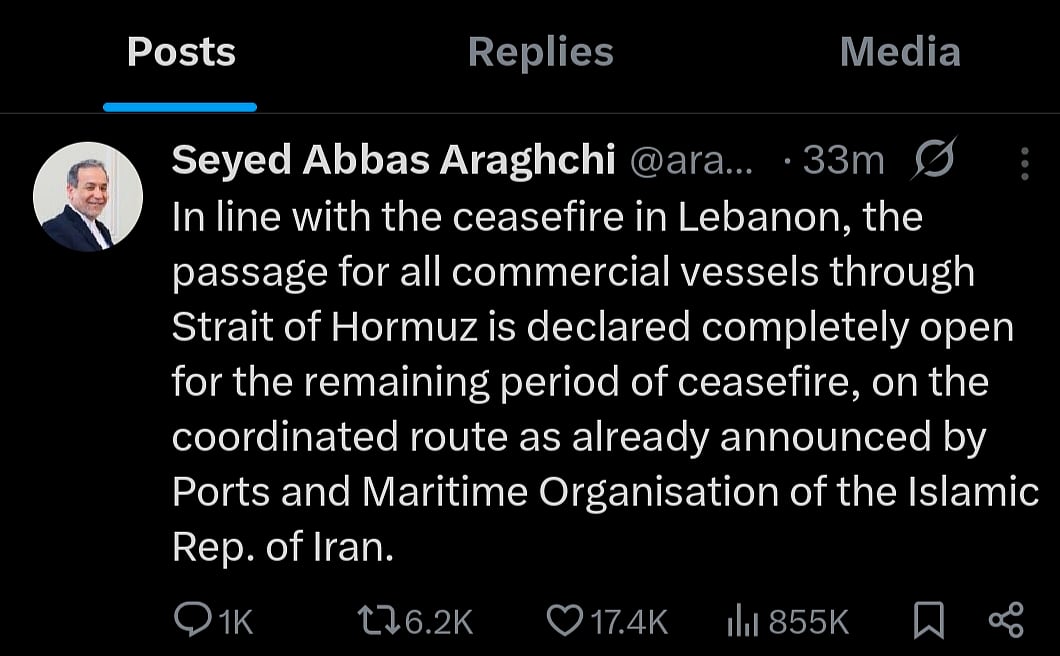Open Seyed Abbas Araghchi's profile picture

pos(88,197)
